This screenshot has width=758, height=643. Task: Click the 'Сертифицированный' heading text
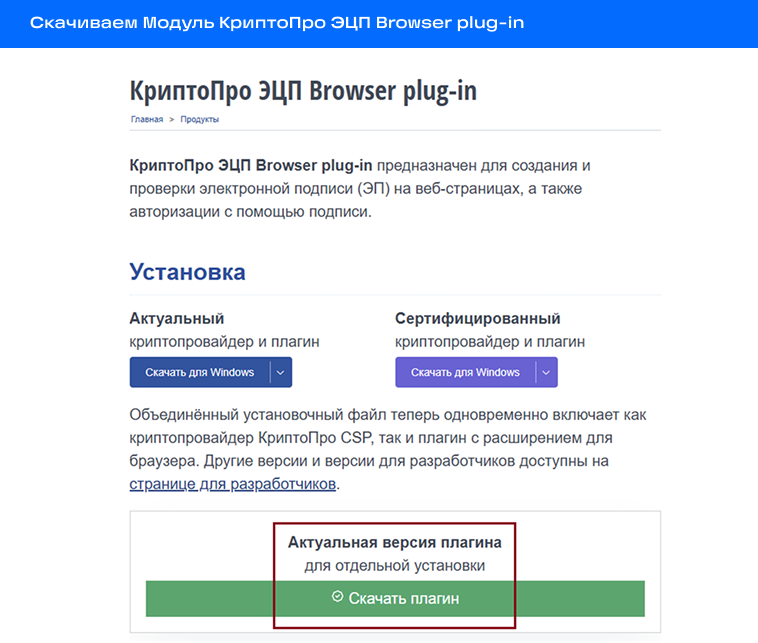[478, 319]
